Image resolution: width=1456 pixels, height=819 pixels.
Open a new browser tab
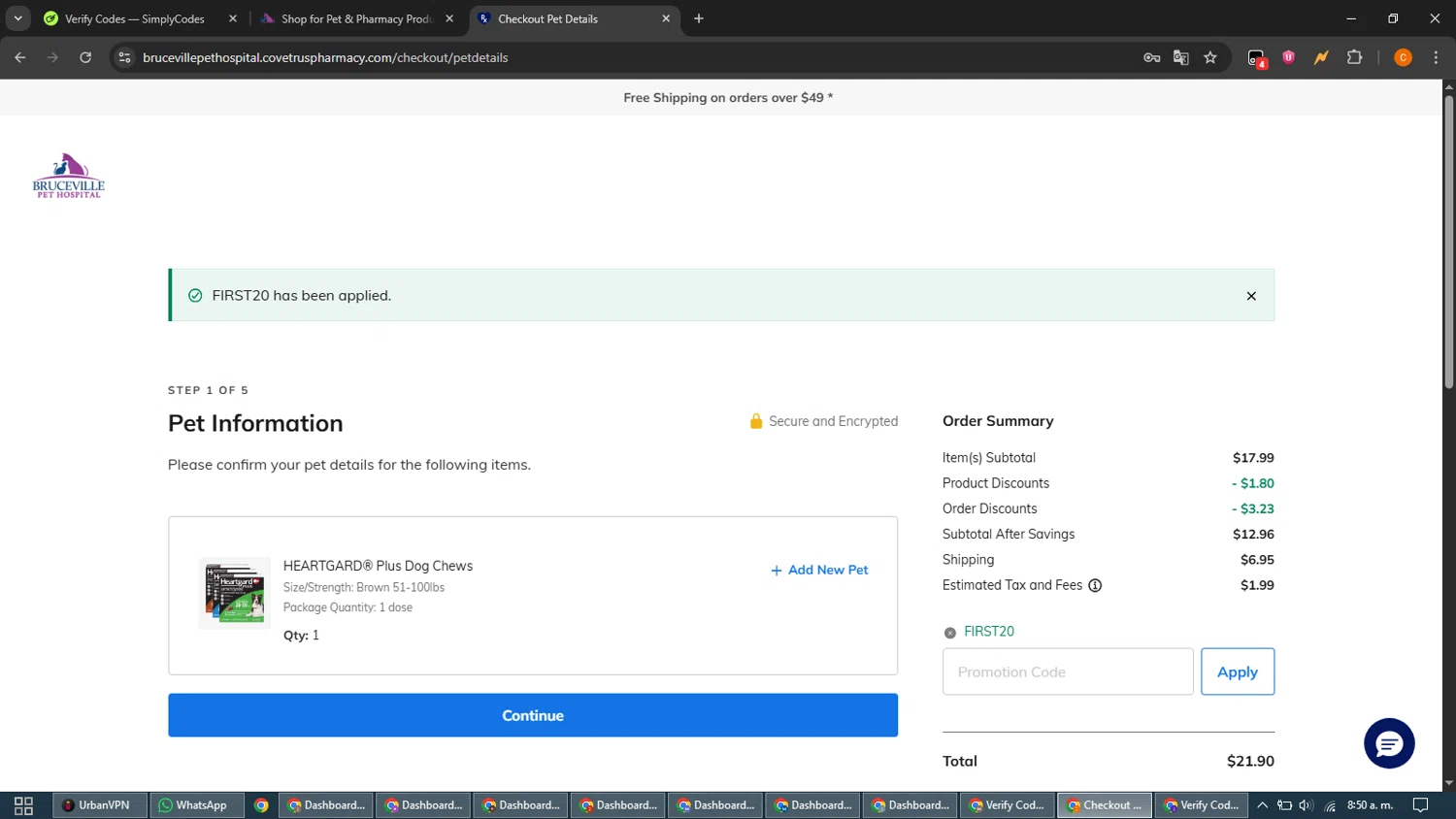699,18
